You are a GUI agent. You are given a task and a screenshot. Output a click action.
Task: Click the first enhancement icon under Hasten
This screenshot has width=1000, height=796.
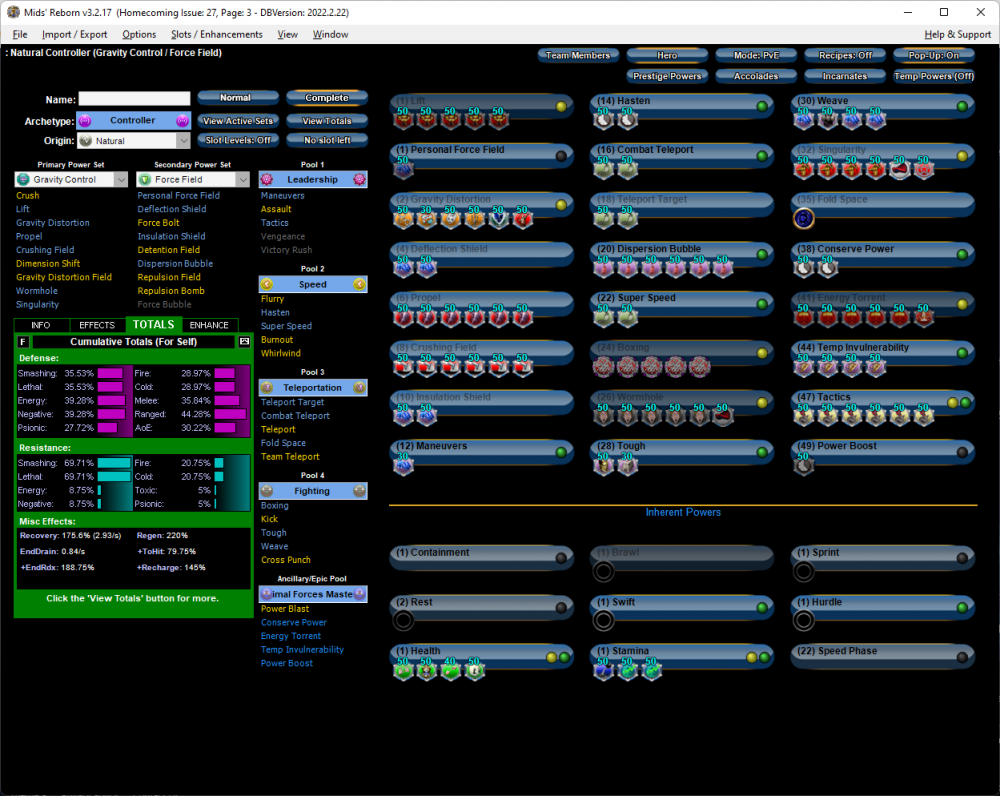(x=603, y=120)
